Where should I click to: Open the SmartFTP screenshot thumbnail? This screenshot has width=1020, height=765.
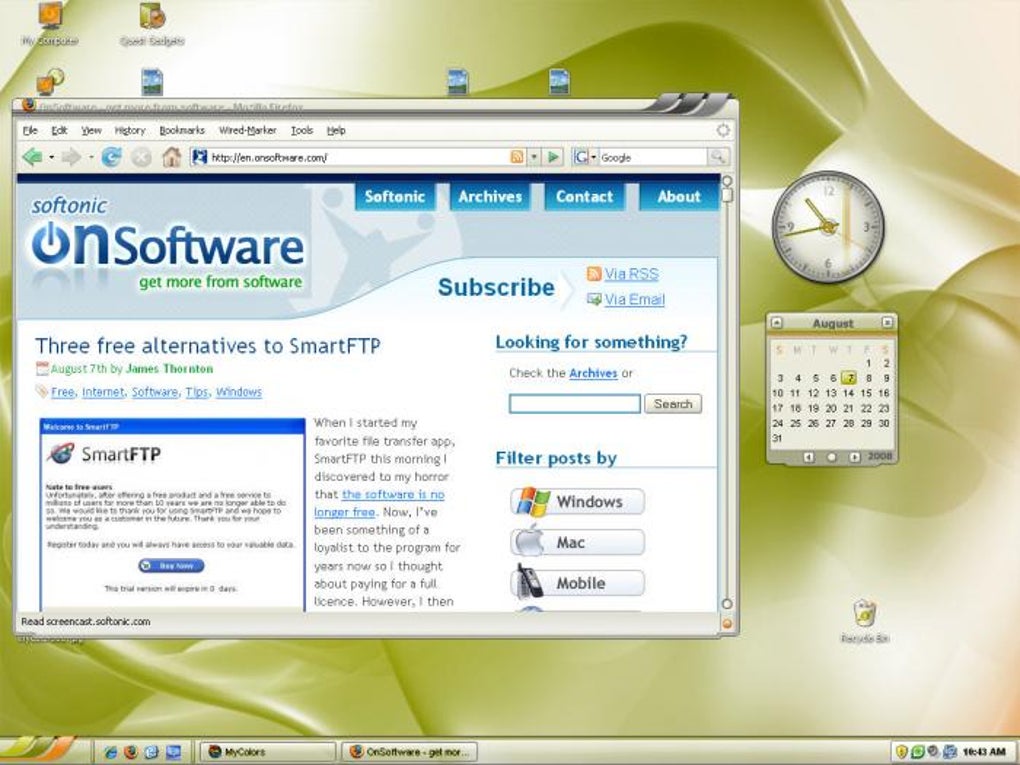tap(172, 515)
